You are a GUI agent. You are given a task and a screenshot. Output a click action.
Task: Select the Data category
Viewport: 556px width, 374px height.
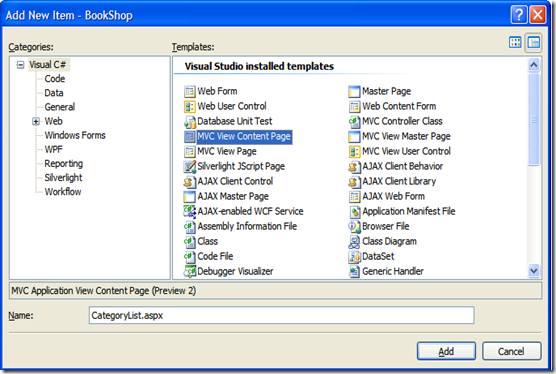click(54, 93)
